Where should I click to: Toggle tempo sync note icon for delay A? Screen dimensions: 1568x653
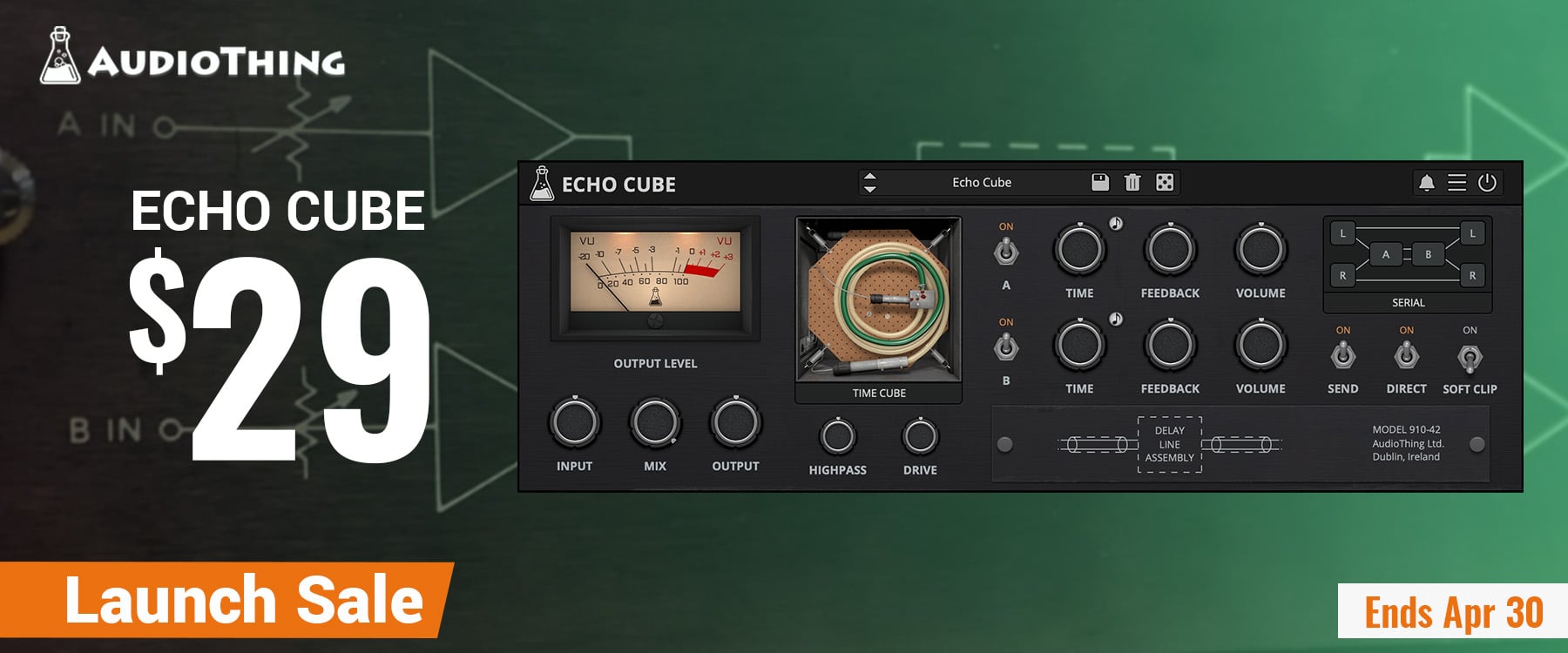(x=1116, y=224)
